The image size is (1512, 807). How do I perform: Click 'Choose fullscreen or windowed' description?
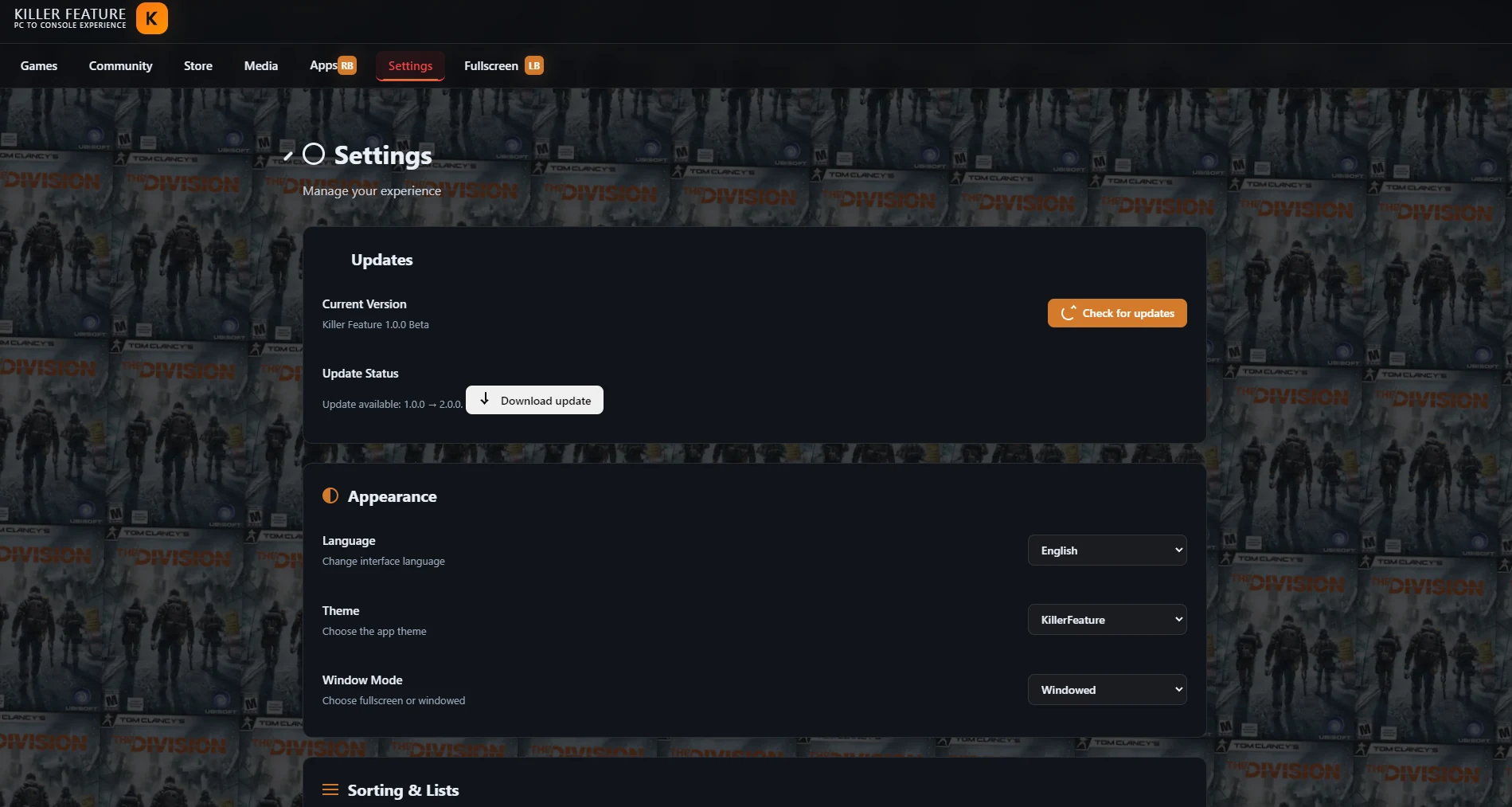394,701
